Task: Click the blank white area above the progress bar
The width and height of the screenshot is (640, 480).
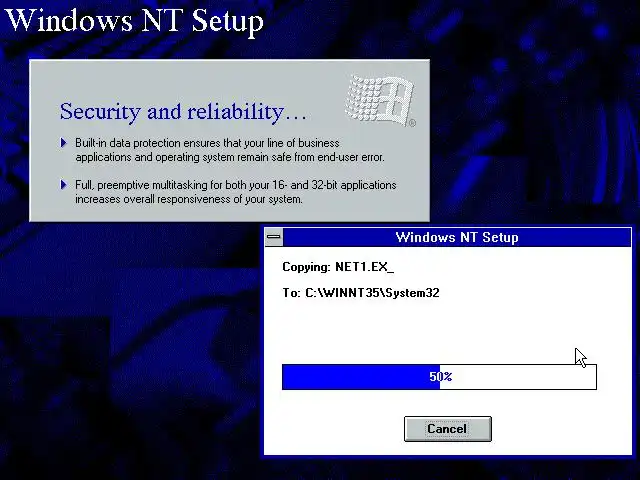Action: tap(447, 331)
